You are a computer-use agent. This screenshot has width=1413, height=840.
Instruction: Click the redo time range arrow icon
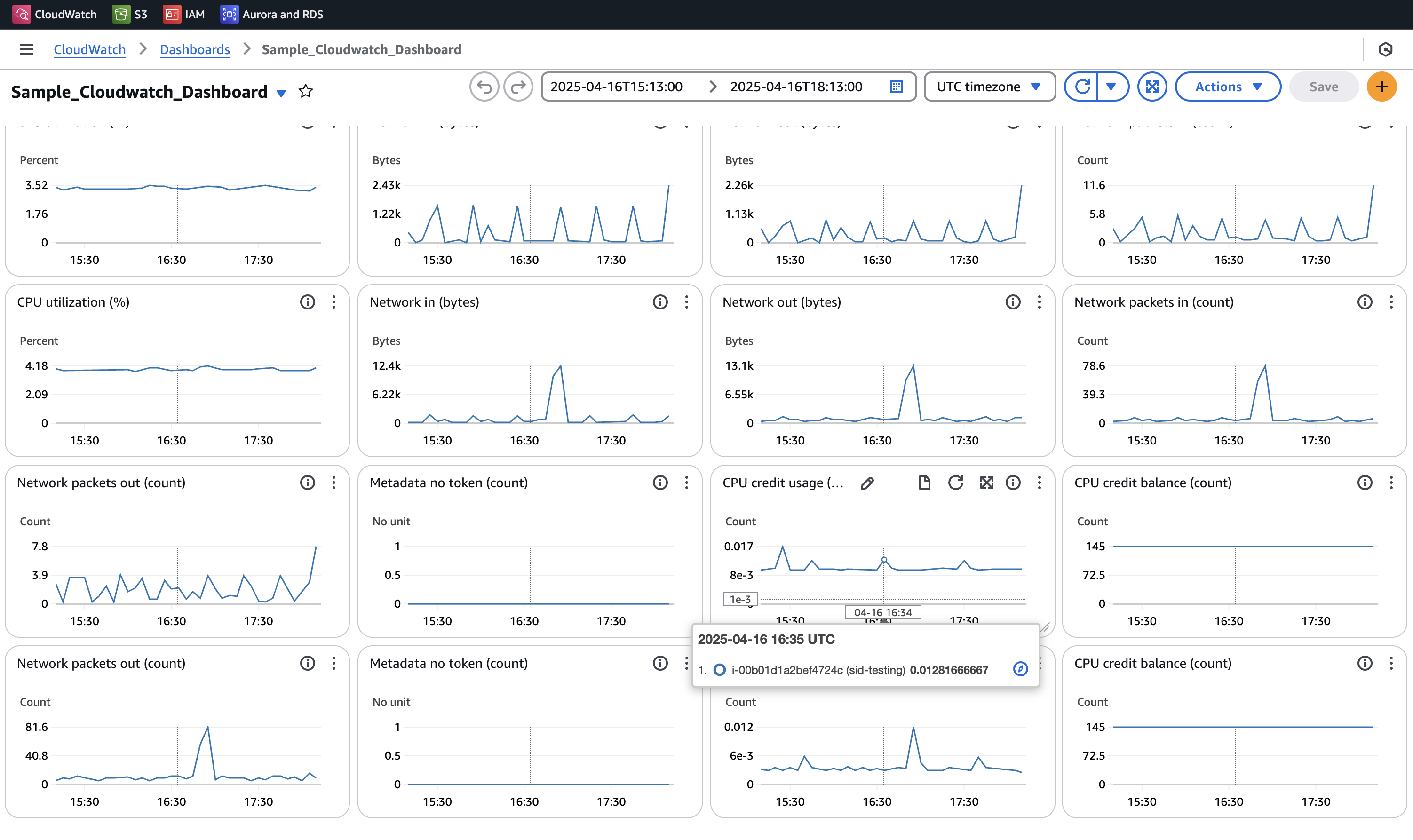click(518, 87)
